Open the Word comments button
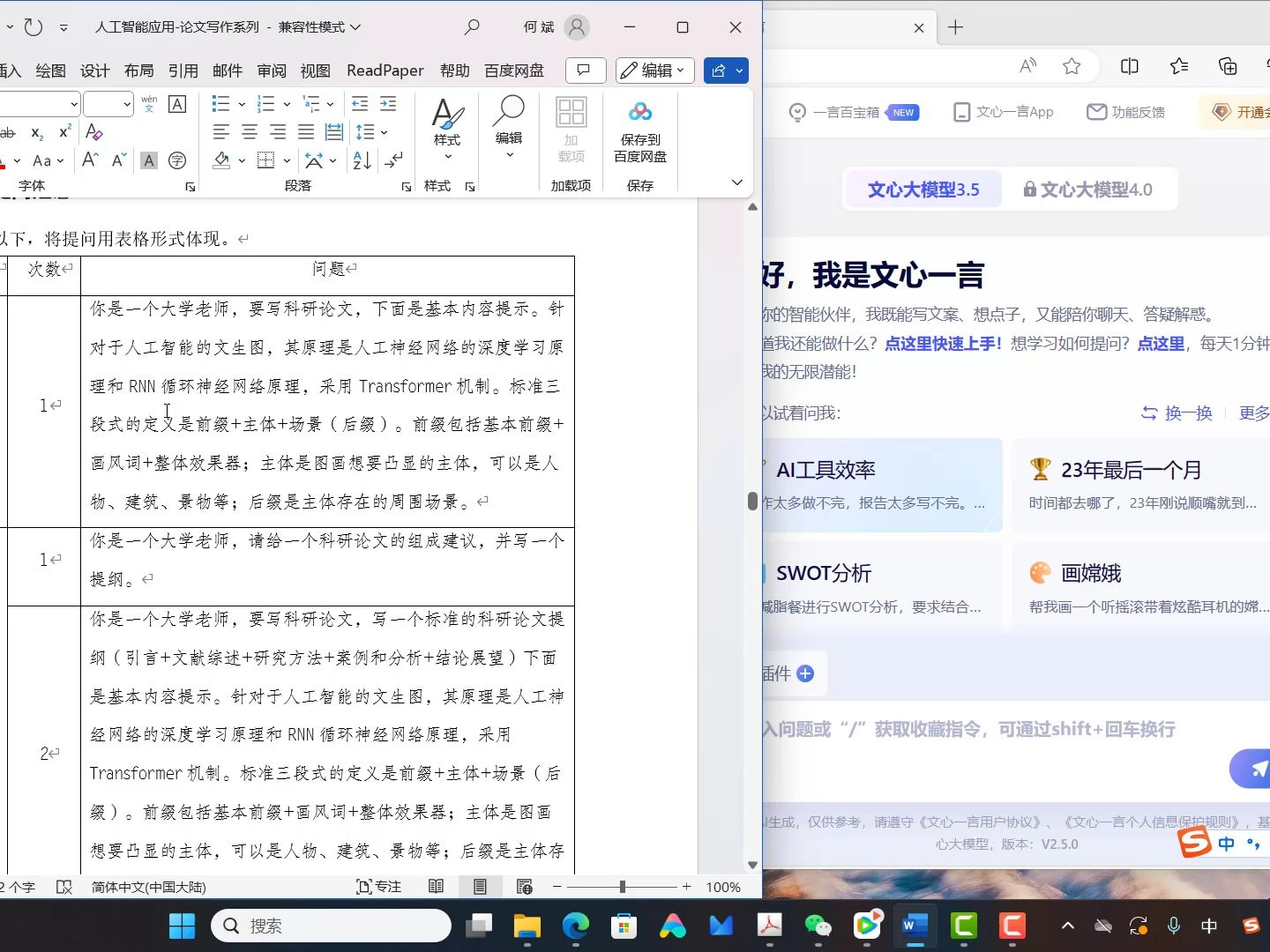The image size is (1270, 952). (x=585, y=71)
